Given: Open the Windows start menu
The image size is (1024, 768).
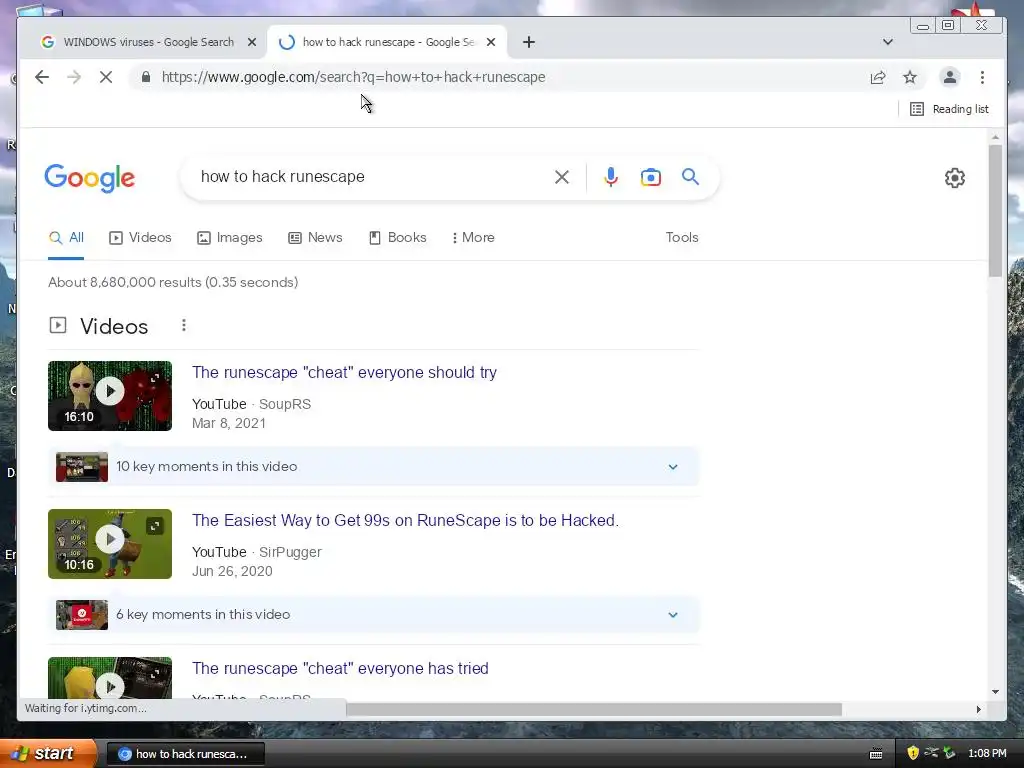Looking at the screenshot, I should tap(47, 754).
